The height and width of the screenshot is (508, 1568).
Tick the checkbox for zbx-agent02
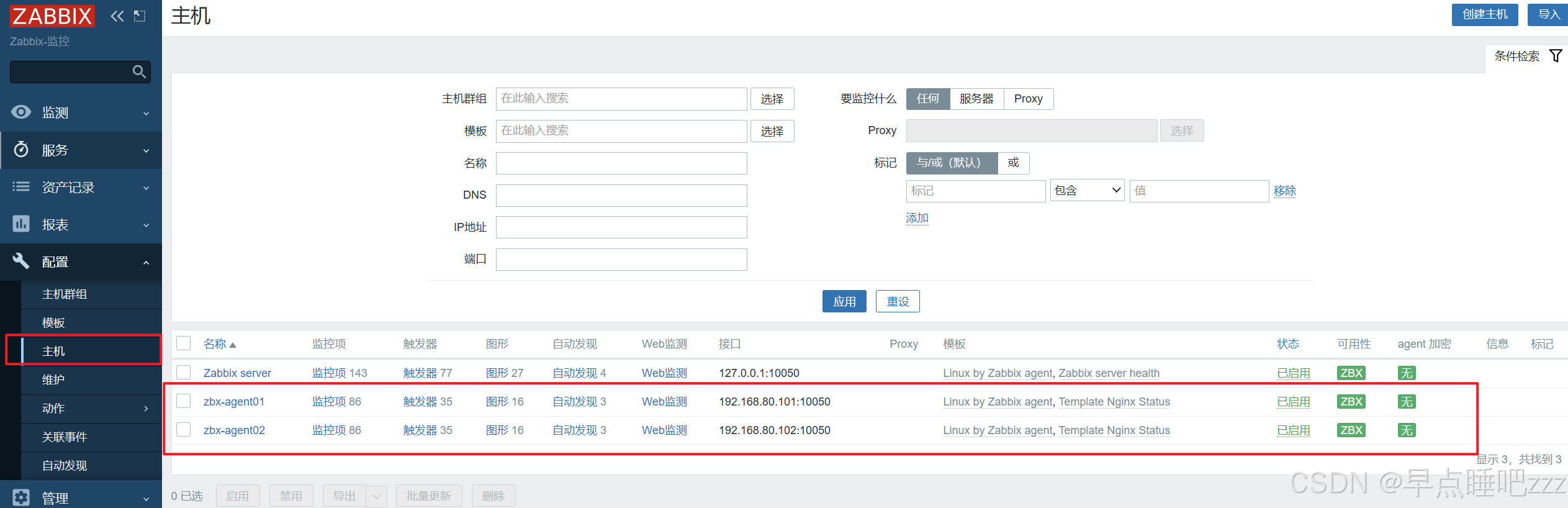pos(184,430)
